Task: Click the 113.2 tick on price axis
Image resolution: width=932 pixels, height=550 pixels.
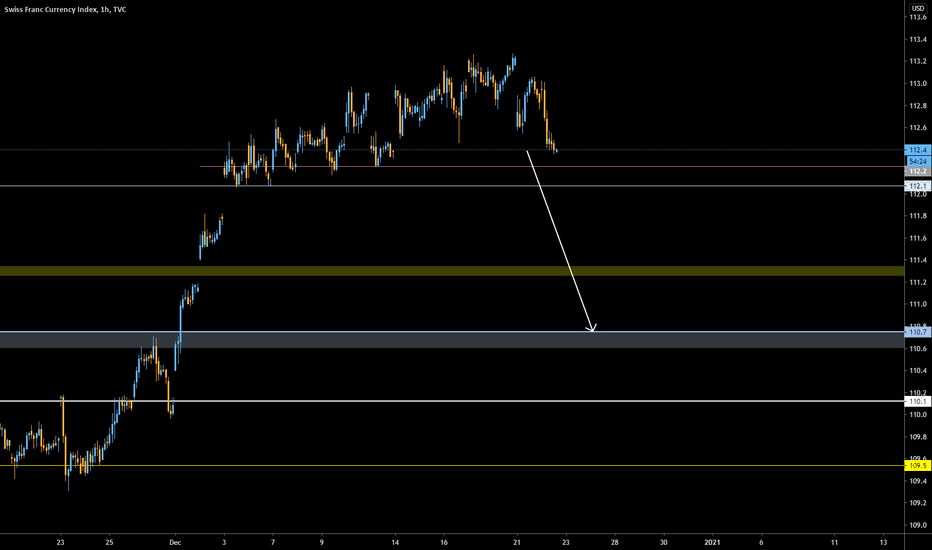Action: [917, 61]
